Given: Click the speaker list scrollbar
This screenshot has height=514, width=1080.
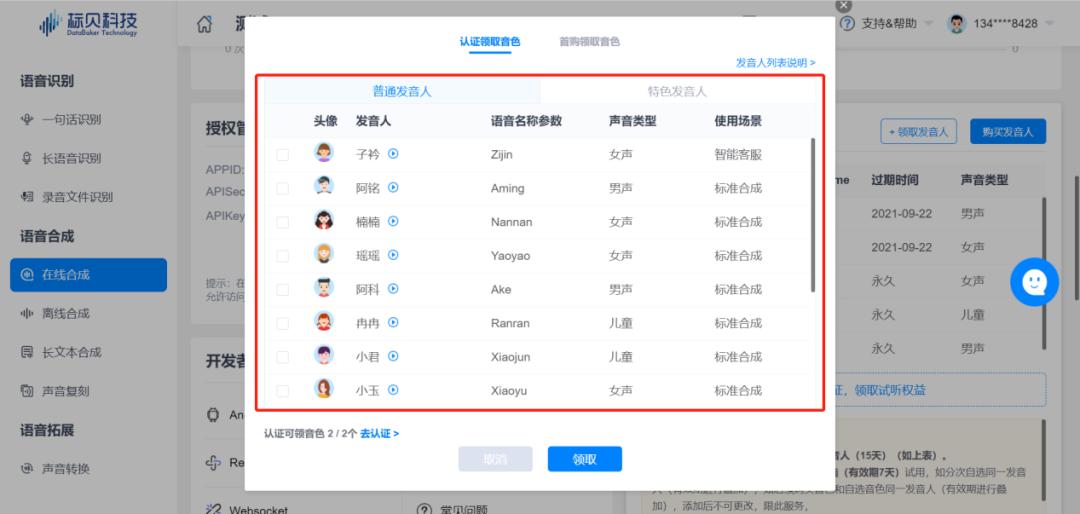Looking at the screenshot, I should pos(812,215).
